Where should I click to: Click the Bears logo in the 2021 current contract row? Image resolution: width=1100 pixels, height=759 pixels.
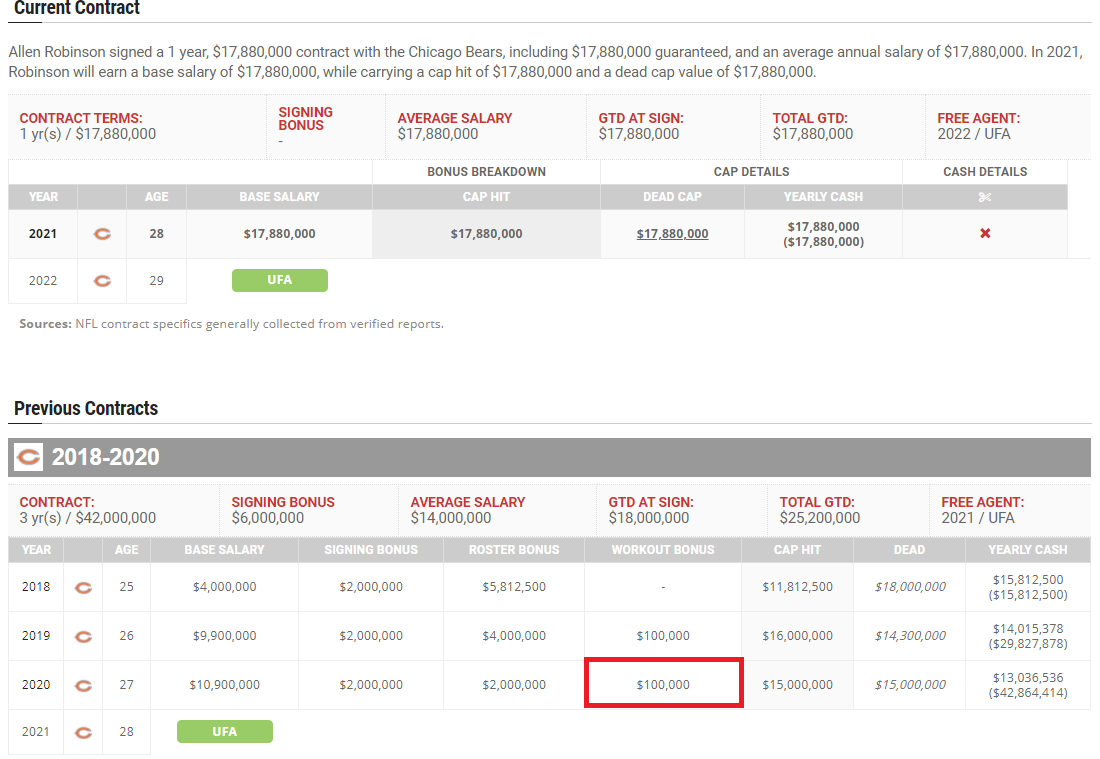coord(102,234)
